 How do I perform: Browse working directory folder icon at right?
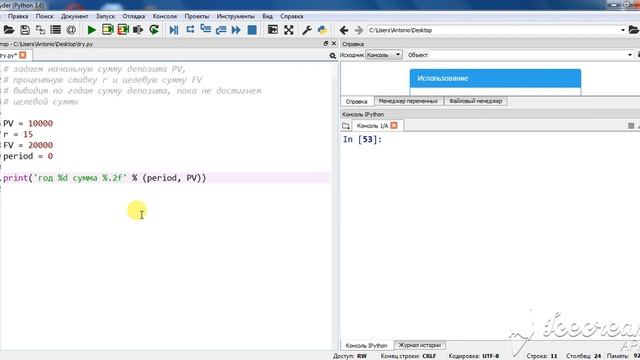[x=634, y=30]
